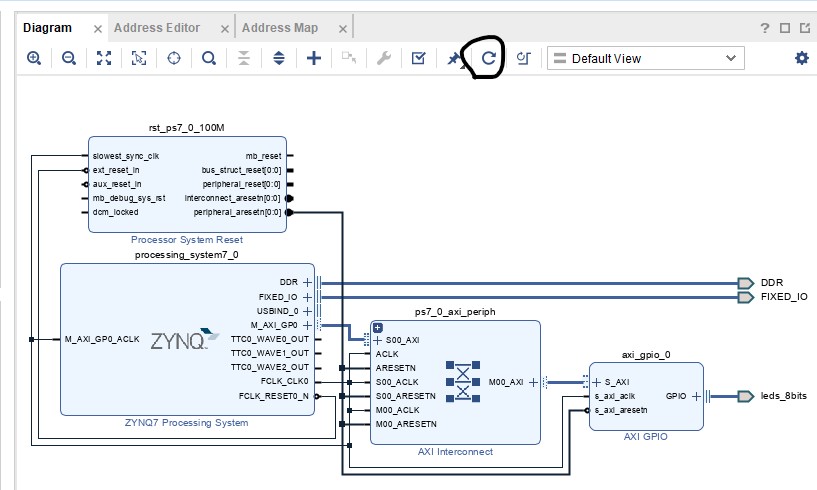Image resolution: width=817 pixels, height=490 pixels.
Task: Switch to the Address Map tab
Action: tap(280, 28)
